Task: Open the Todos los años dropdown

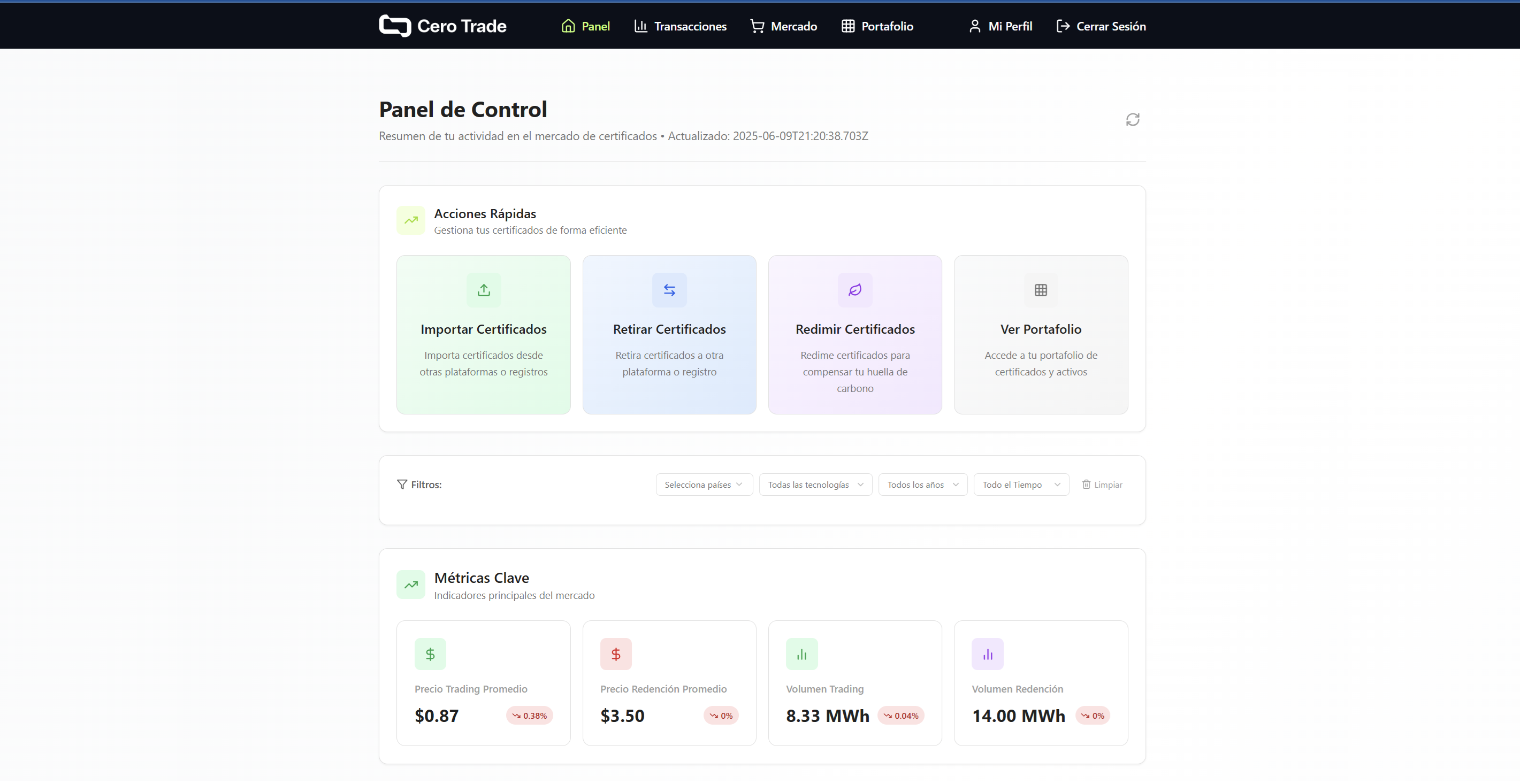Action: click(922, 485)
